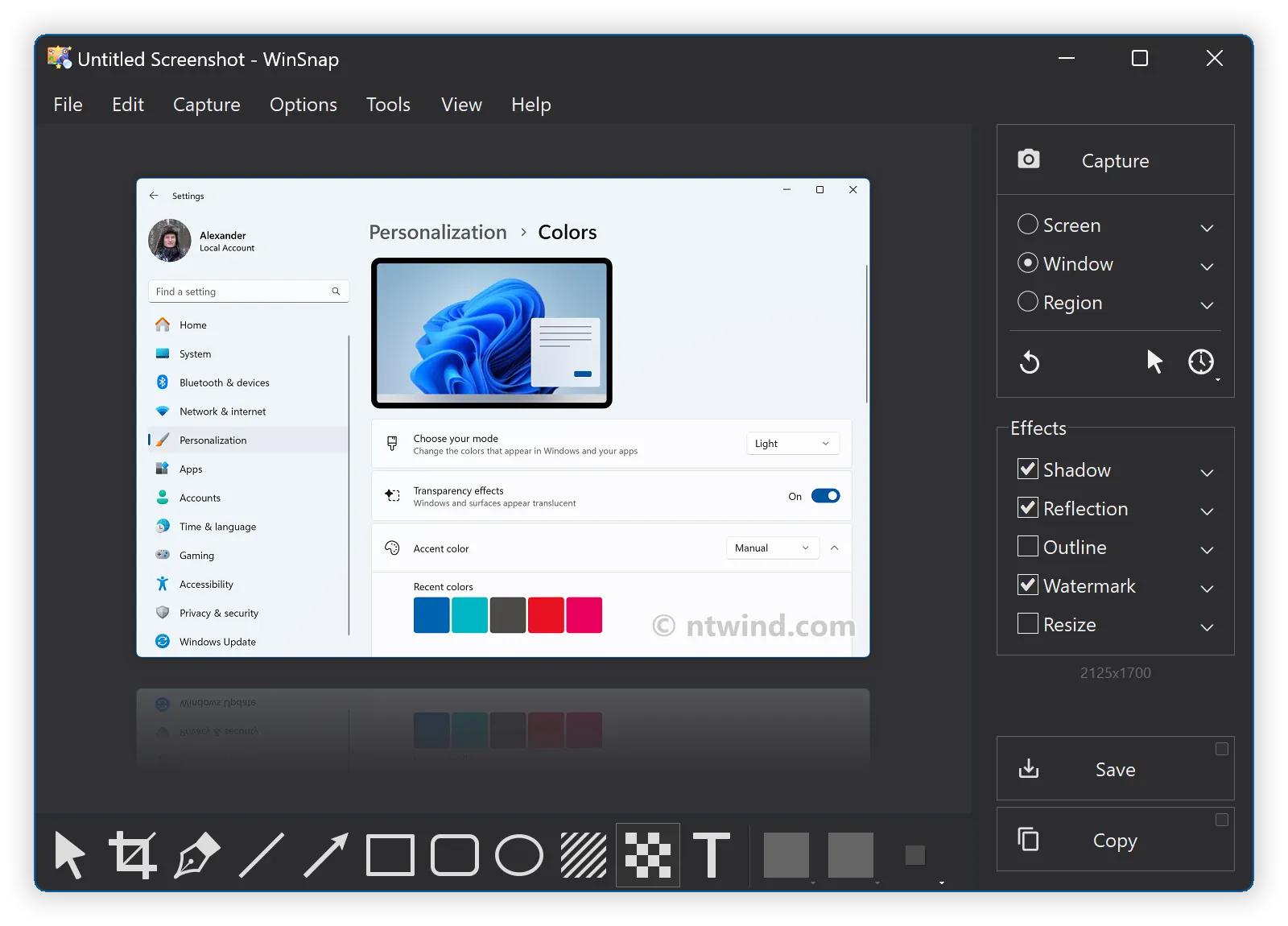Click the second gray color swatch in toolbar

pyautogui.click(x=851, y=855)
